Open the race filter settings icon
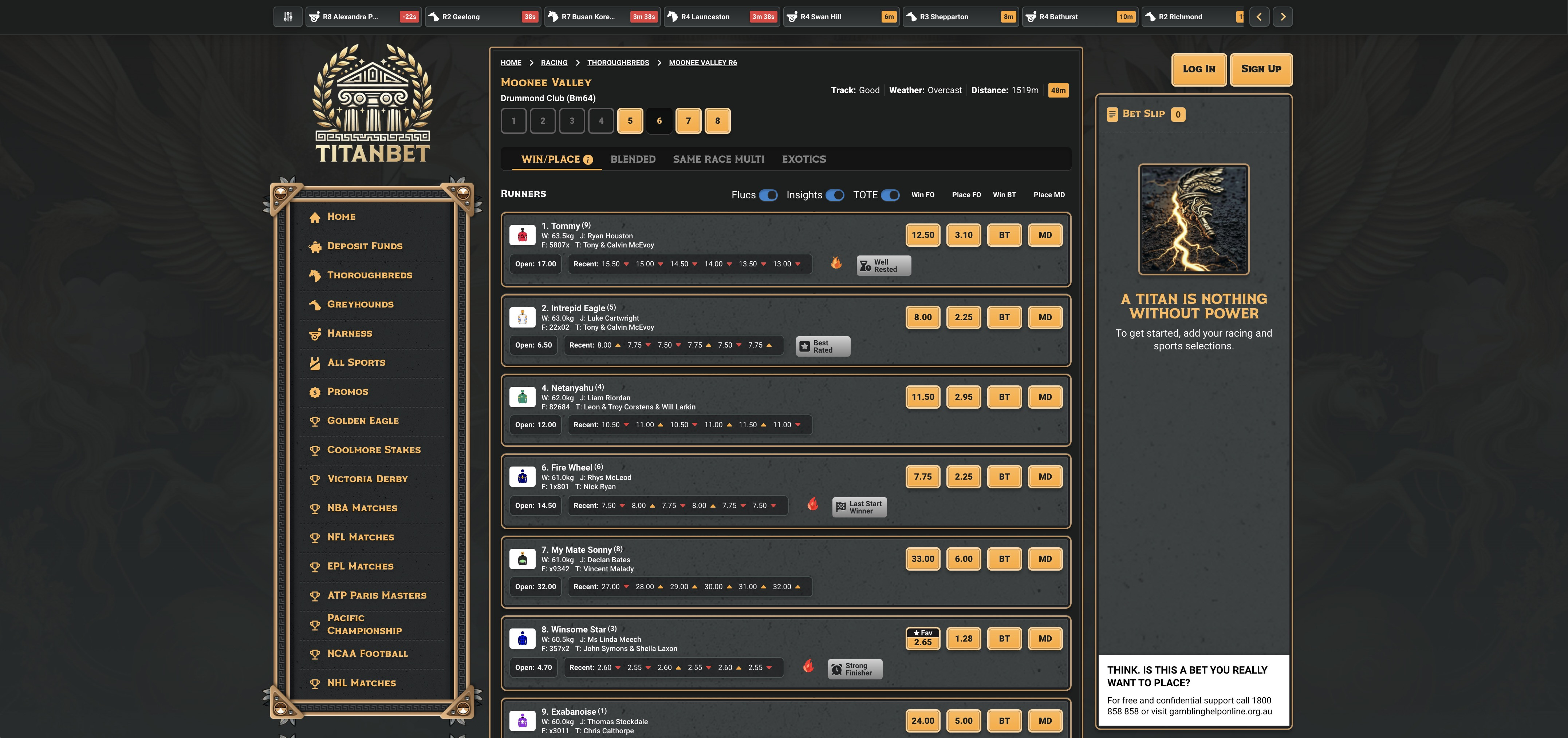 coord(288,17)
